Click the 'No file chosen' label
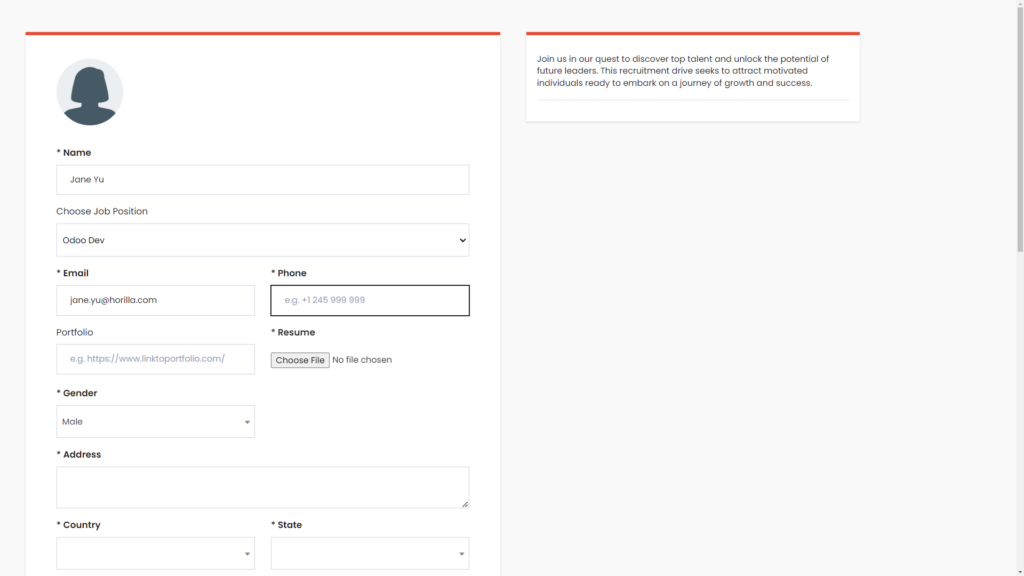Viewport: 1024px width, 576px height. [362, 359]
